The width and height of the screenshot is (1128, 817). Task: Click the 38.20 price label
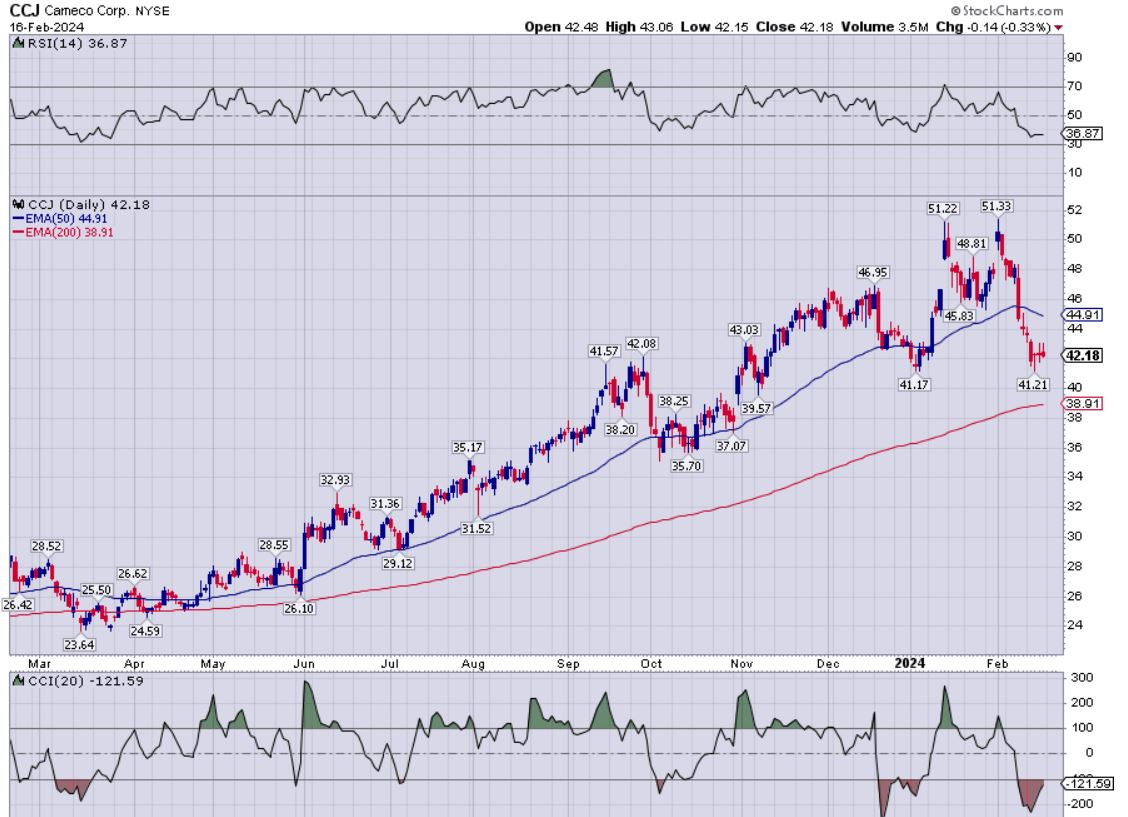pyautogui.click(x=620, y=430)
